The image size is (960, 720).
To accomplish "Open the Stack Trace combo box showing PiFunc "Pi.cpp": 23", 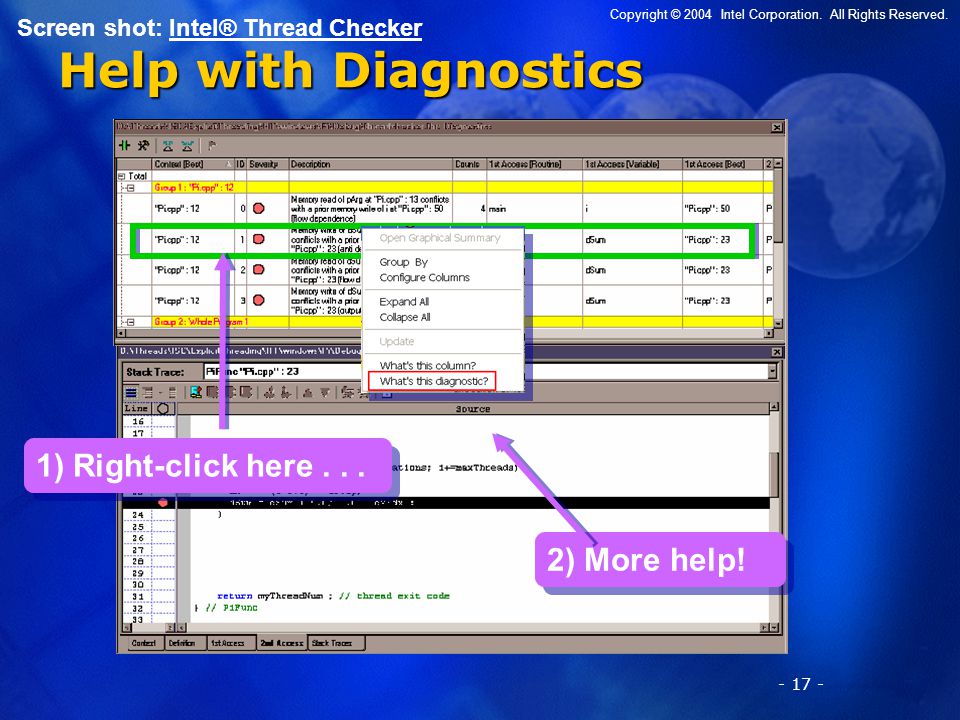I will click(490, 372).
